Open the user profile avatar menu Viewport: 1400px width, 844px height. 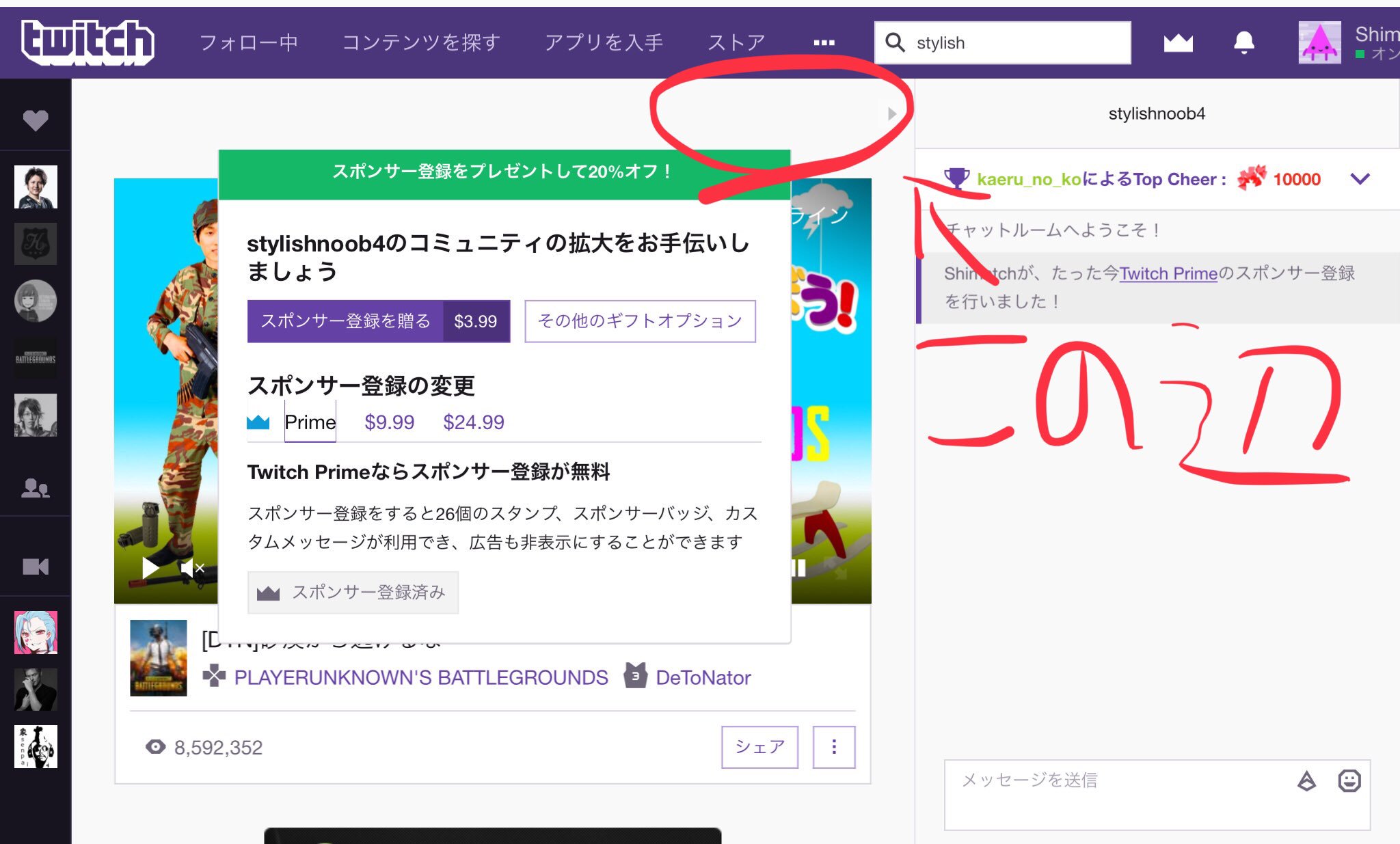[1319, 42]
